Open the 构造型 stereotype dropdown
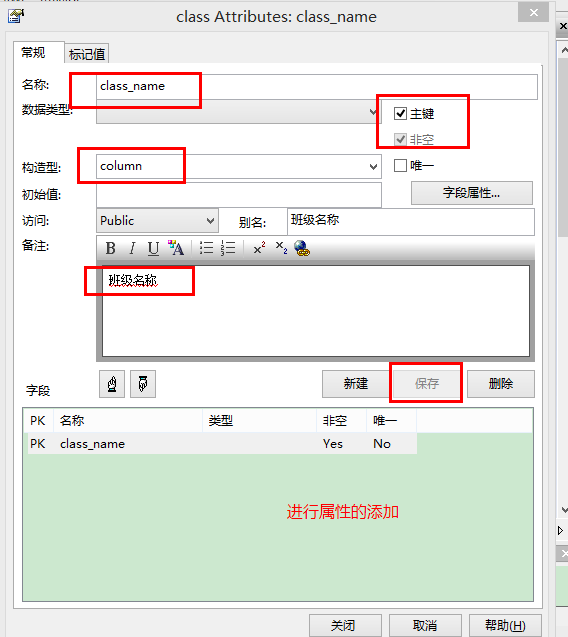Screen dimensions: 568x637 tap(373, 167)
